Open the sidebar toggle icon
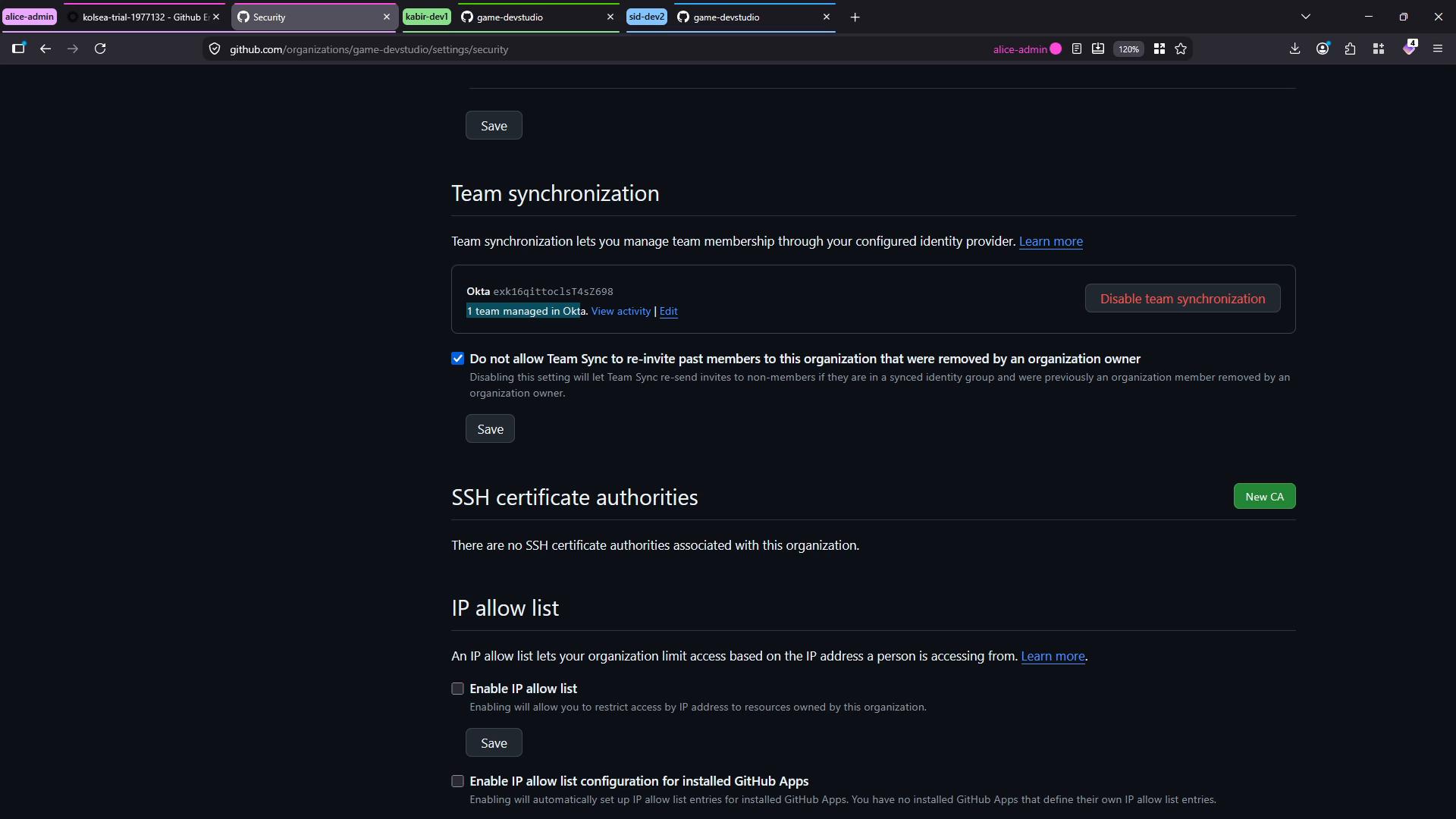This screenshot has height=819, width=1456. coord(19,49)
